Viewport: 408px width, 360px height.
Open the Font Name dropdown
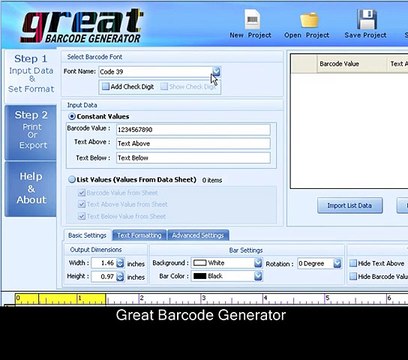(x=216, y=72)
